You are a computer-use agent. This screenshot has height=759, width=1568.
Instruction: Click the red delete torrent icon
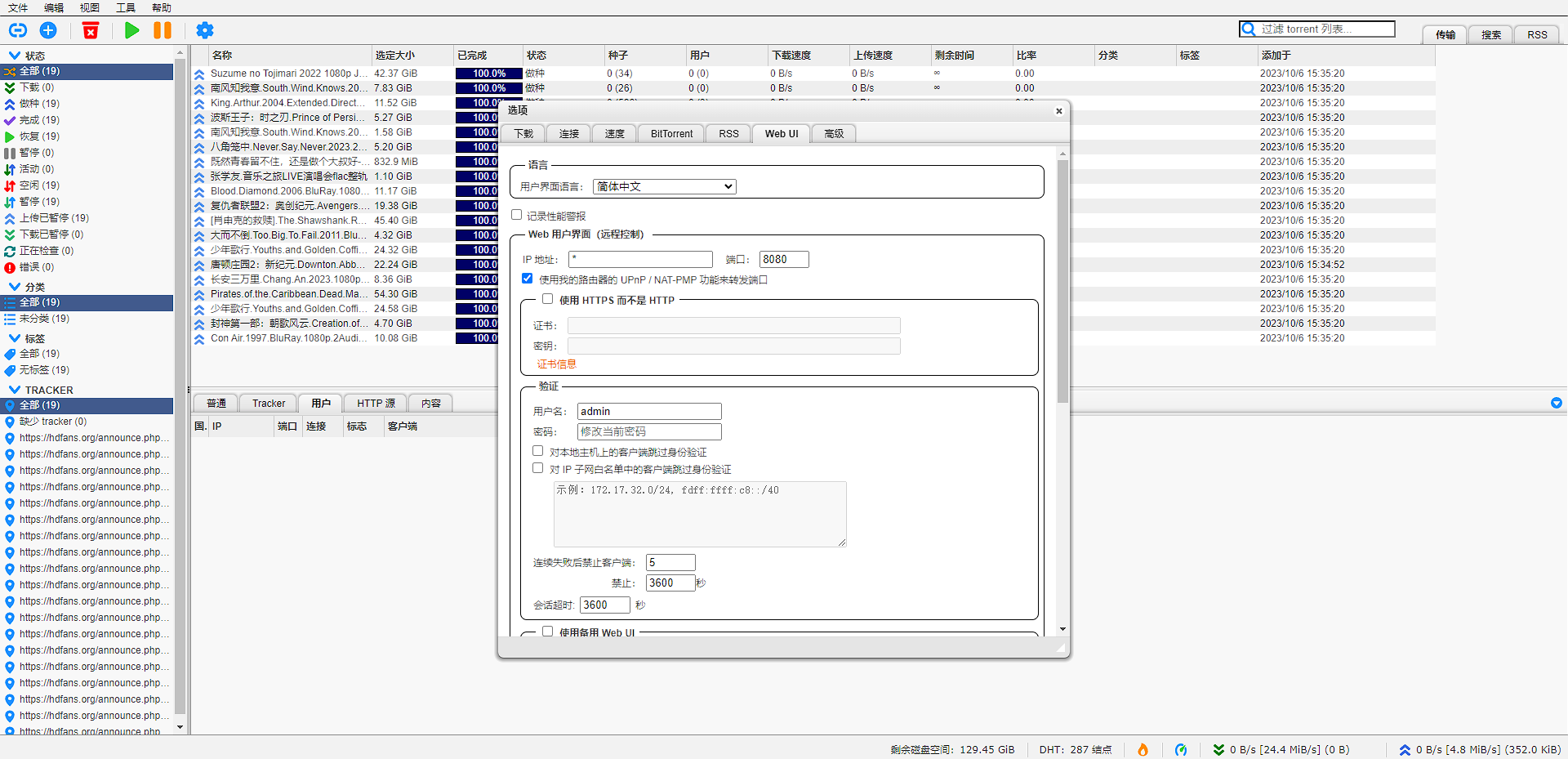pyautogui.click(x=91, y=30)
